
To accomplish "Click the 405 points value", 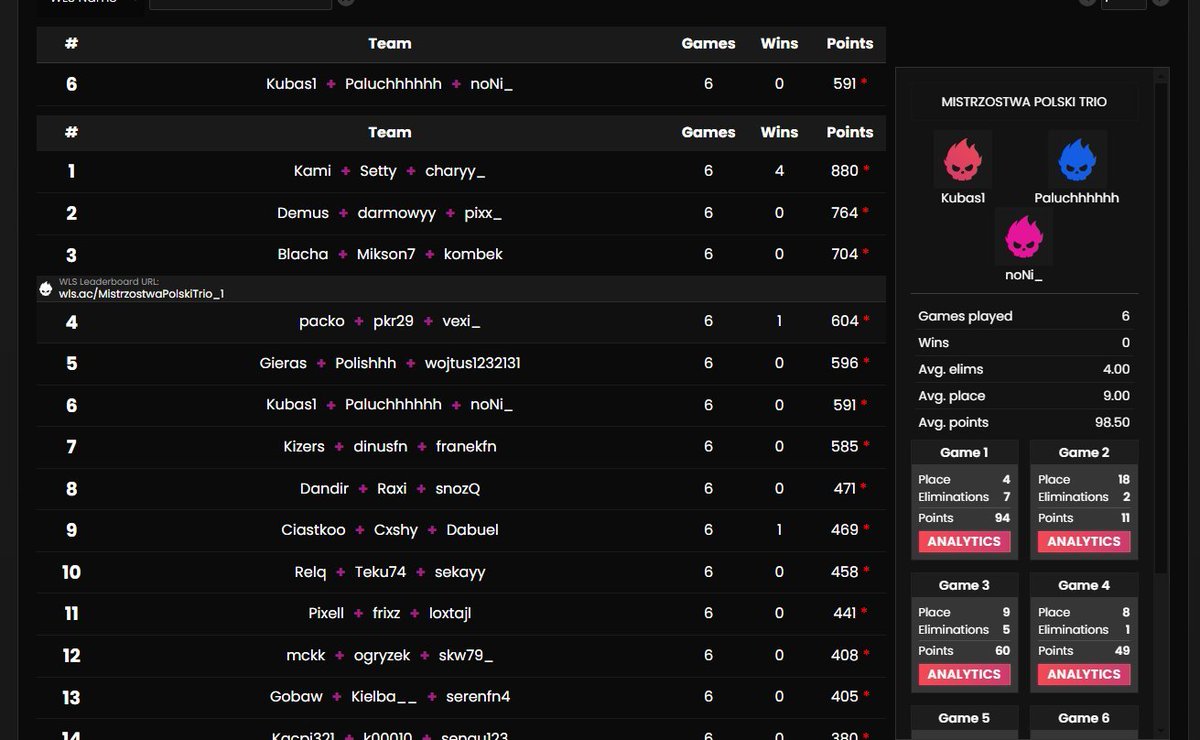I will (x=844, y=697).
